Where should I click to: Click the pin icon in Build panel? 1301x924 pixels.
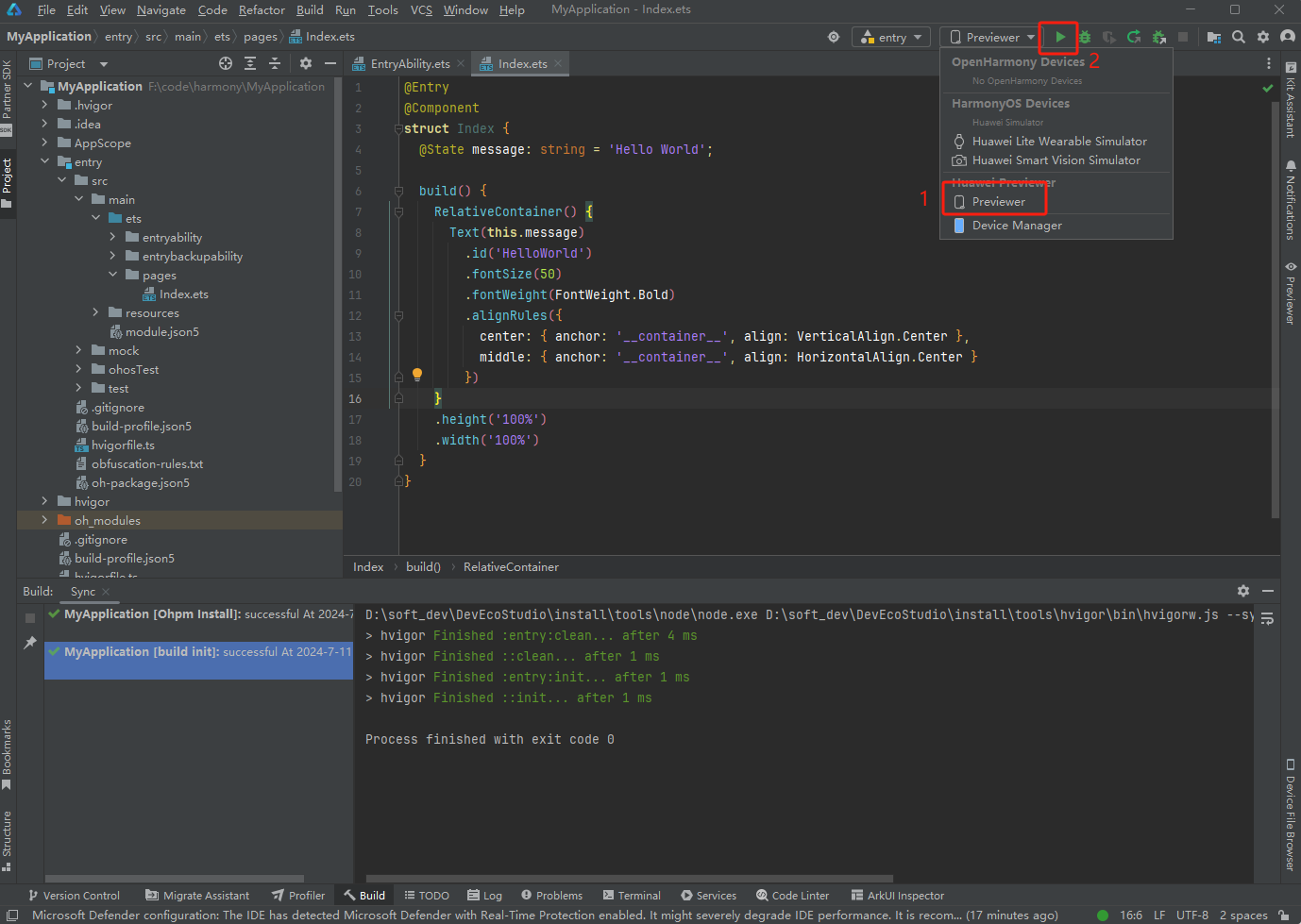(x=30, y=643)
